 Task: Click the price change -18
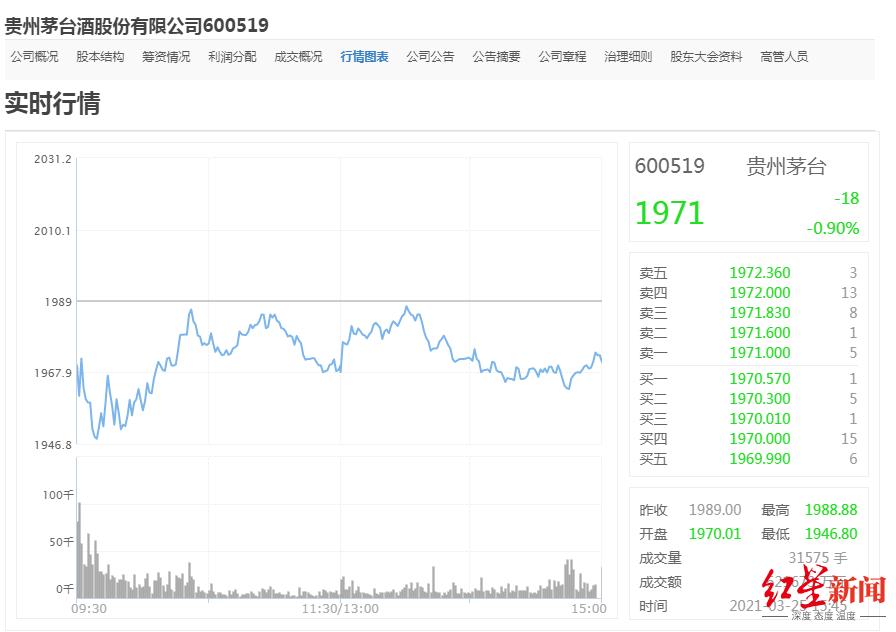tap(846, 198)
